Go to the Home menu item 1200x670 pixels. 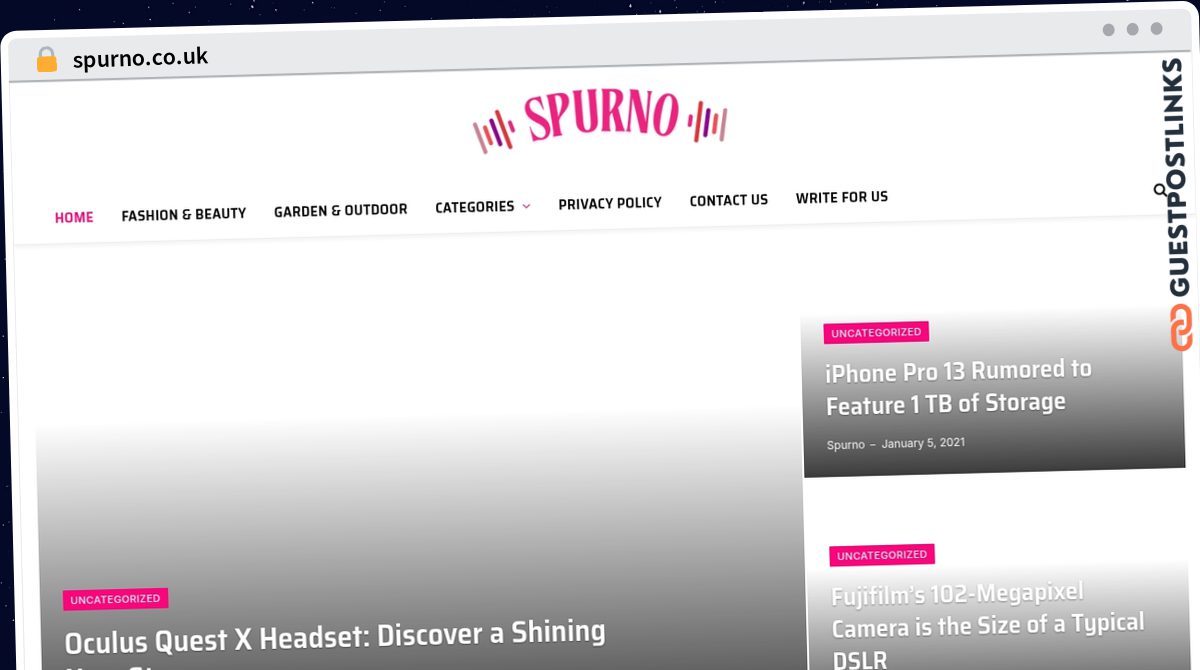coord(74,217)
